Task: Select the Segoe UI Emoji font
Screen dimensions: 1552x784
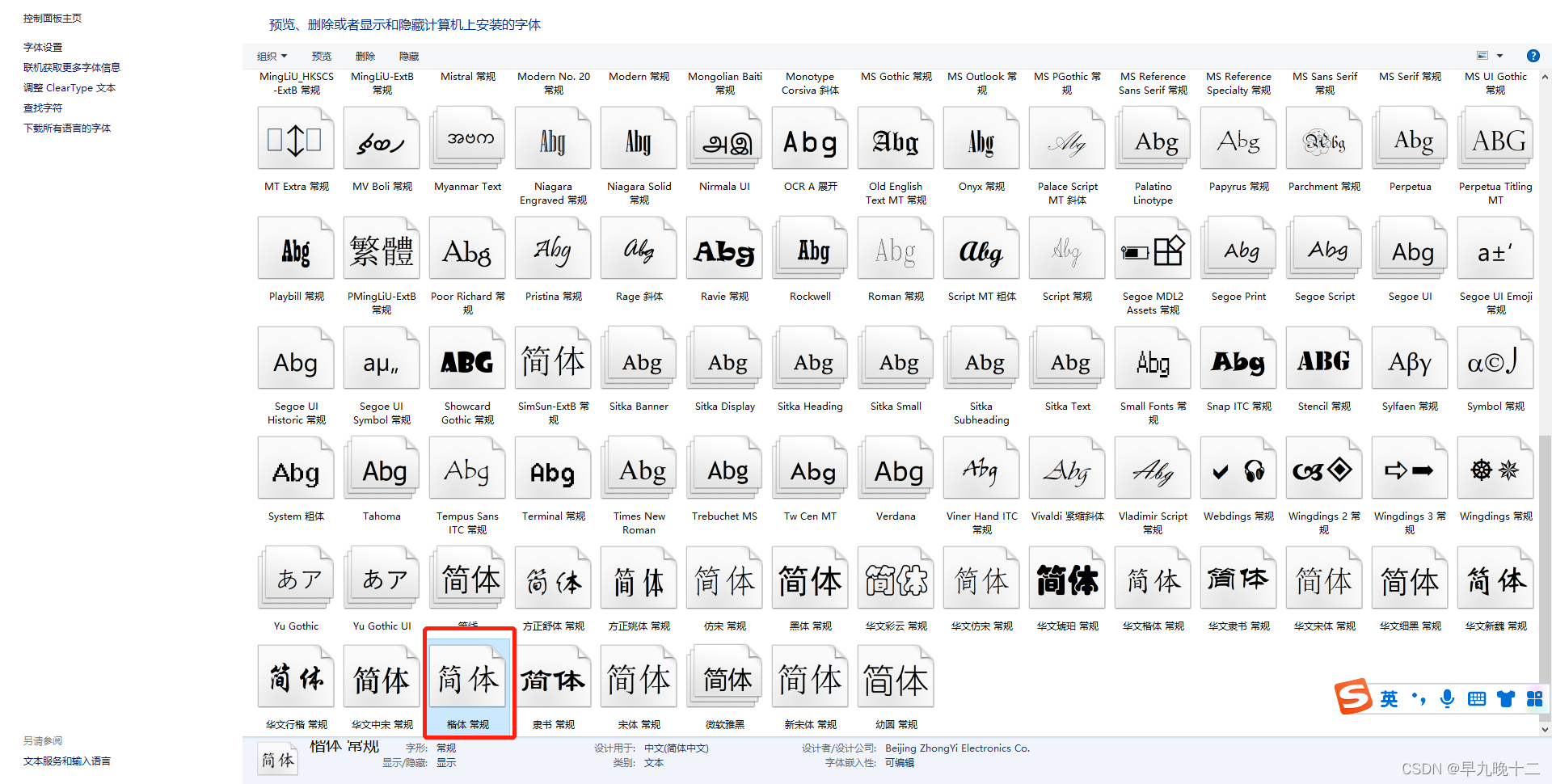Action: pos(1495,250)
